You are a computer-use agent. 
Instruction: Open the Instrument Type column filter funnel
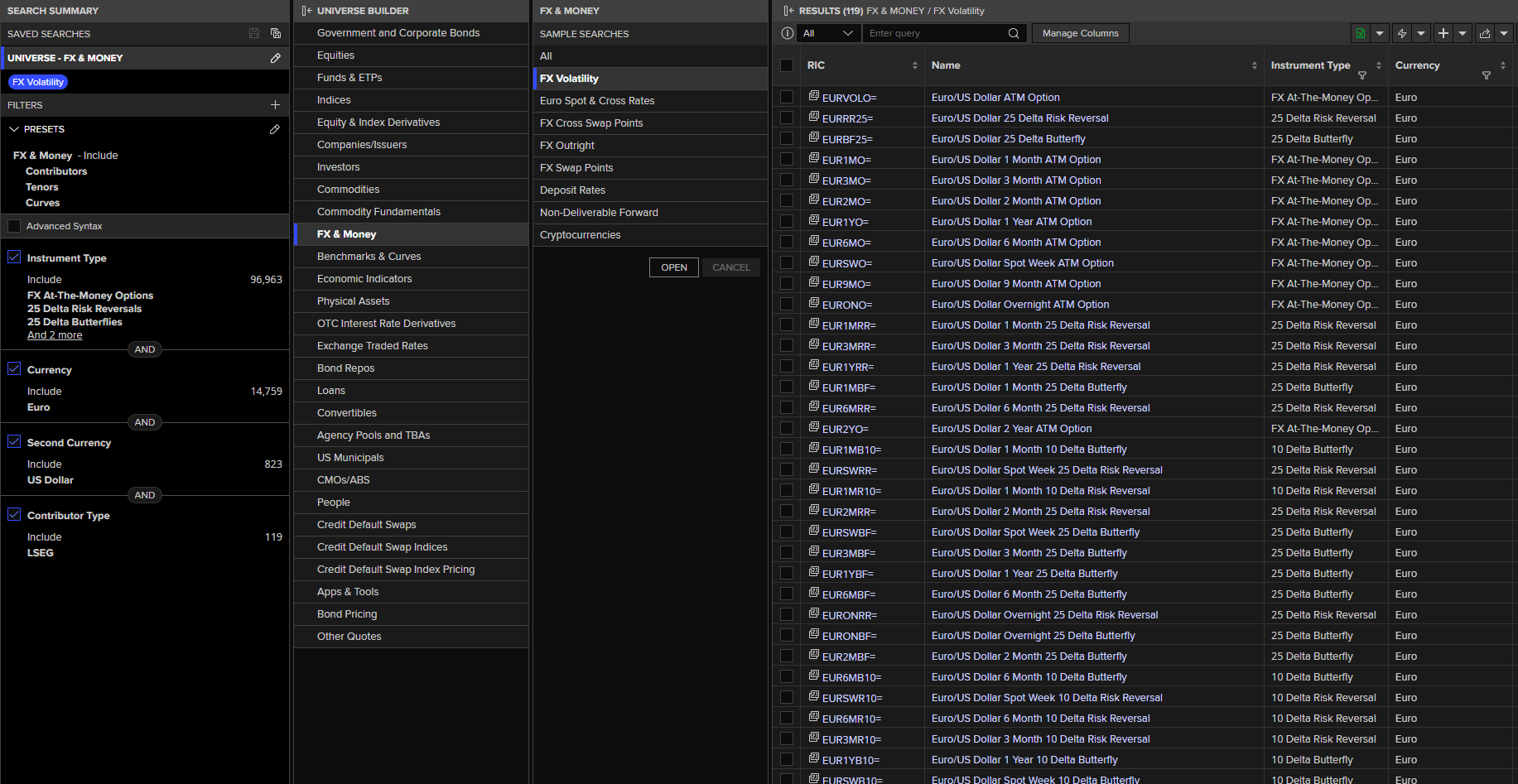(1362, 75)
